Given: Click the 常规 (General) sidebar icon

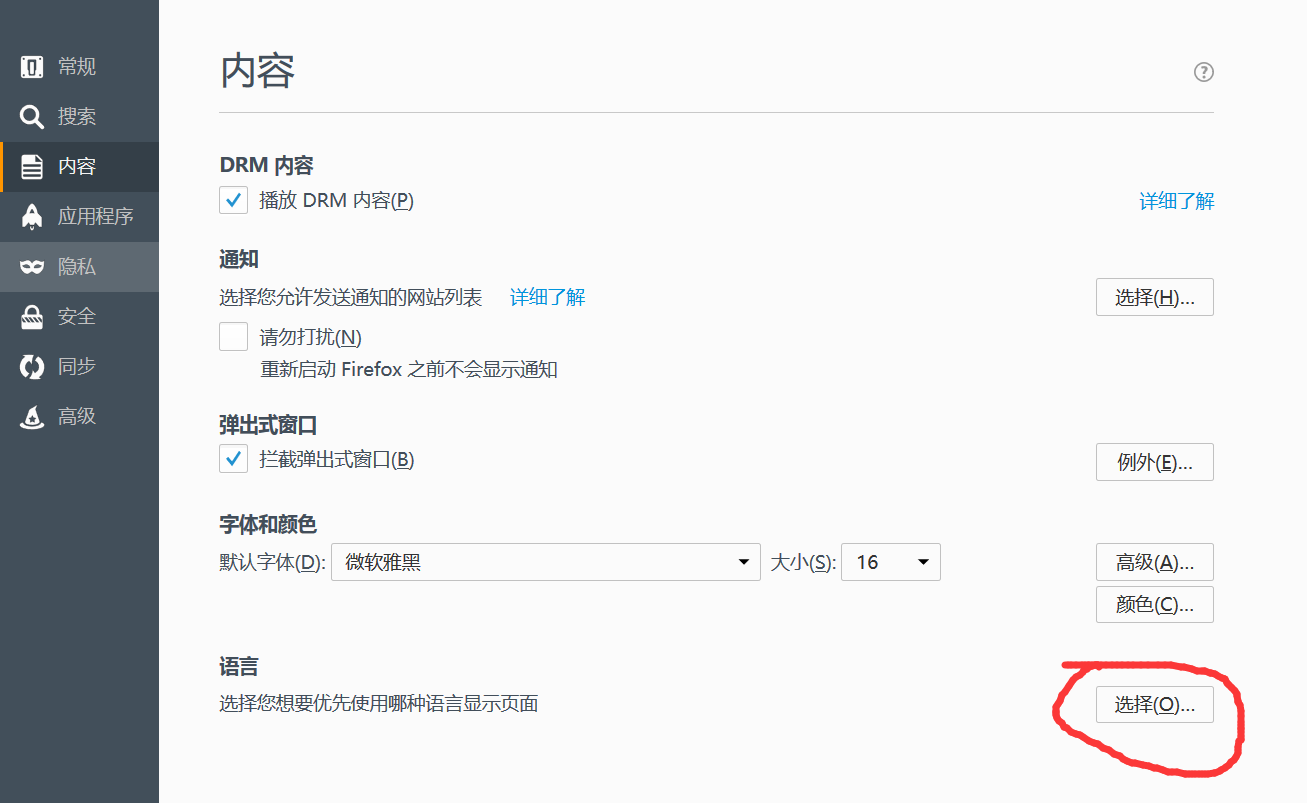Looking at the screenshot, I should [x=32, y=67].
